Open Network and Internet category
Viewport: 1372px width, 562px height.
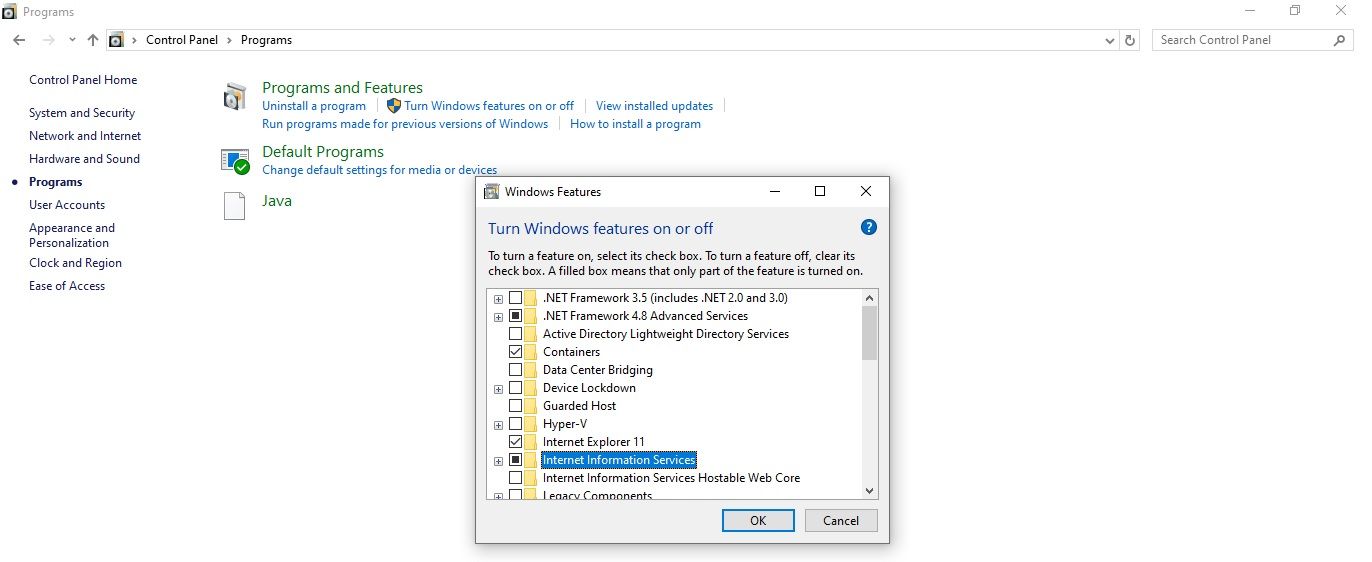[85, 136]
